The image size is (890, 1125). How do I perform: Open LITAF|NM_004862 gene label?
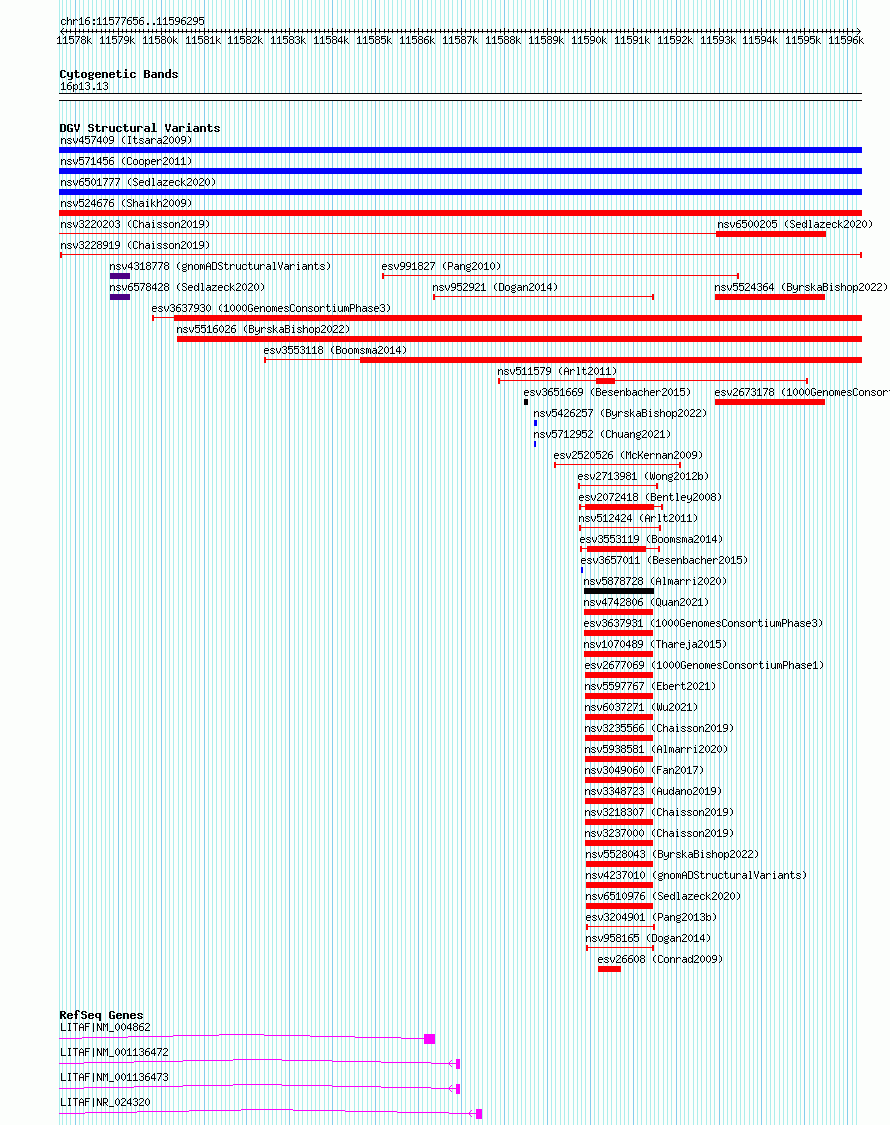point(106,1027)
